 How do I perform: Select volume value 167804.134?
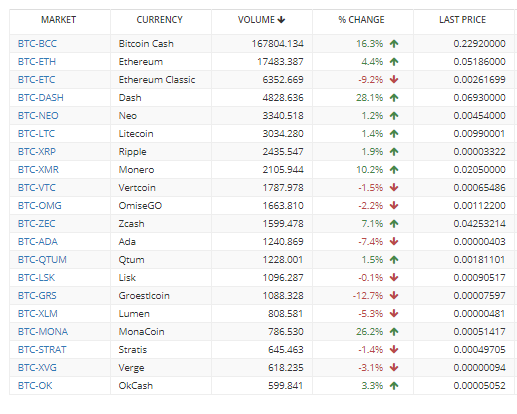coord(278,44)
